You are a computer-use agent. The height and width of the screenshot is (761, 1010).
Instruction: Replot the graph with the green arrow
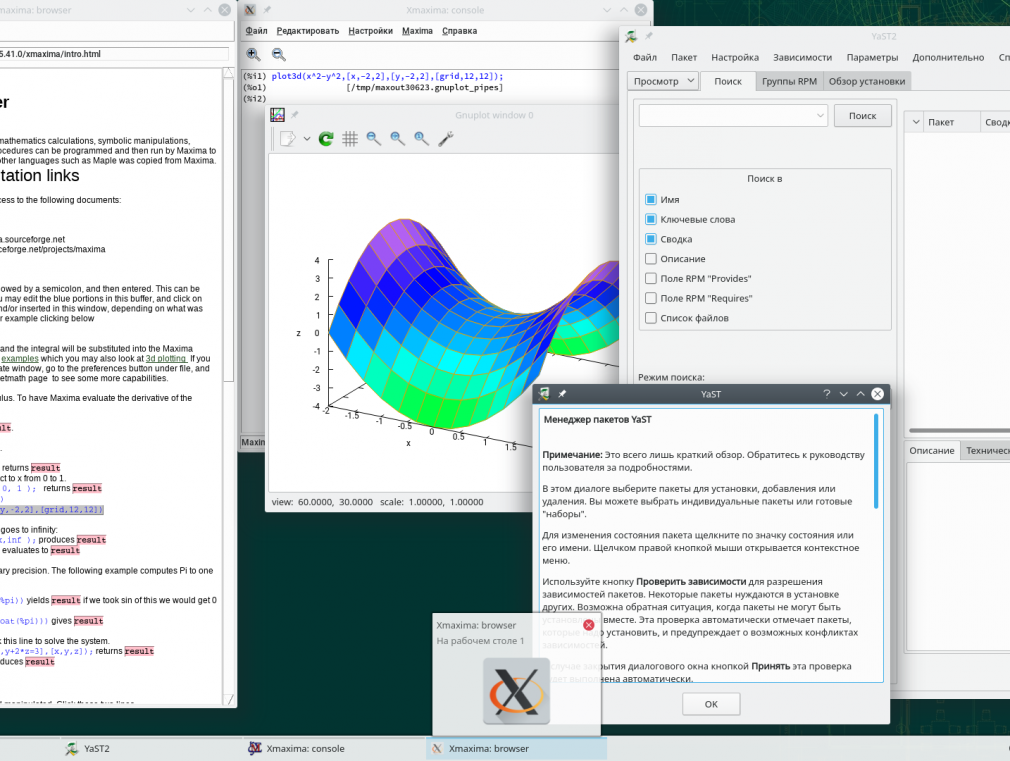click(x=326, y=139)
